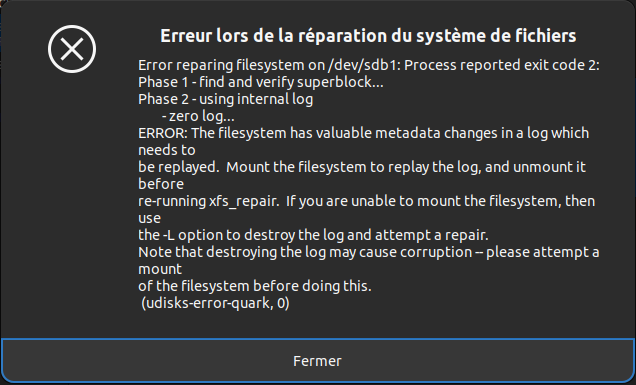
Task: Click the single word 'use'
Action: tap(149, 218)
